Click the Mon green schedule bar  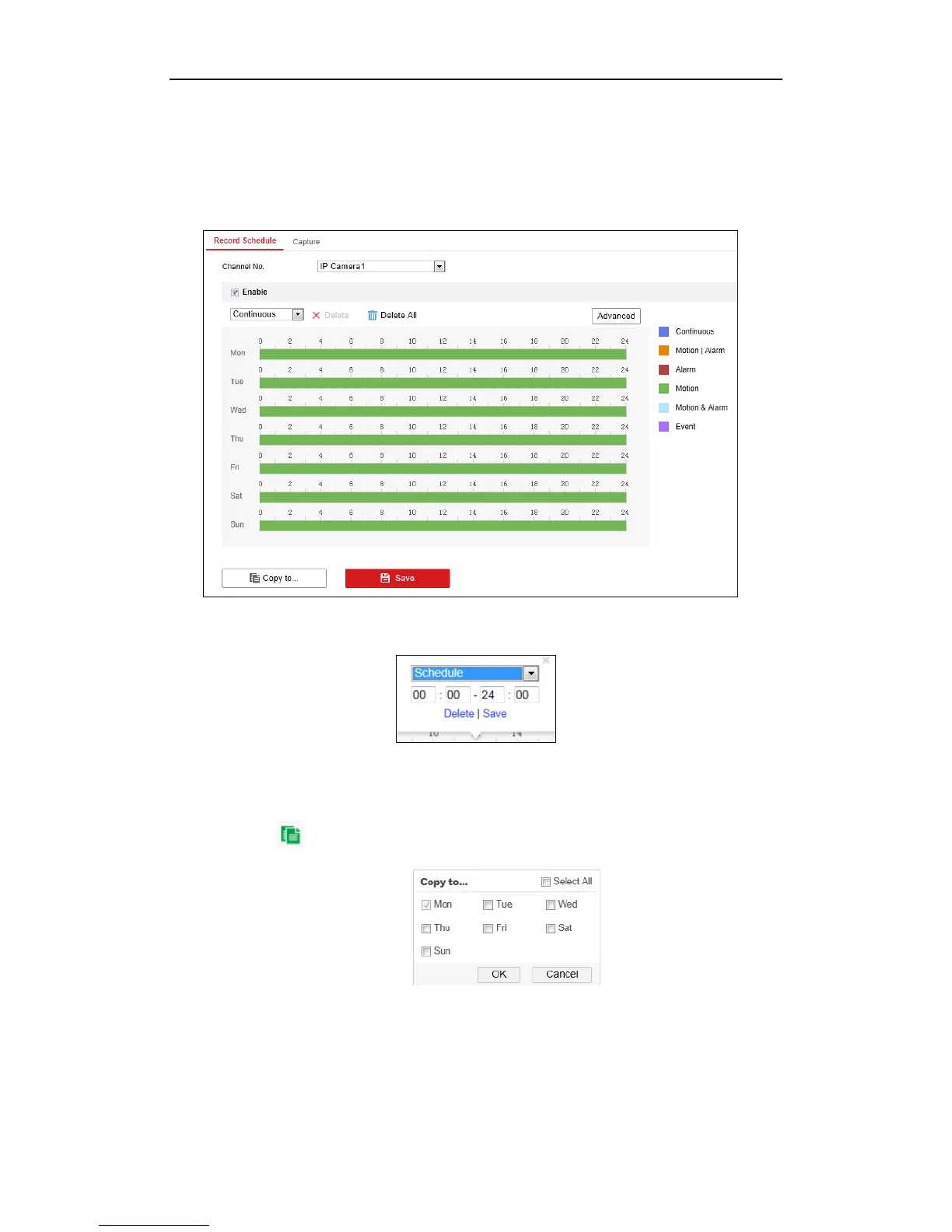click(x=443, y=355)
